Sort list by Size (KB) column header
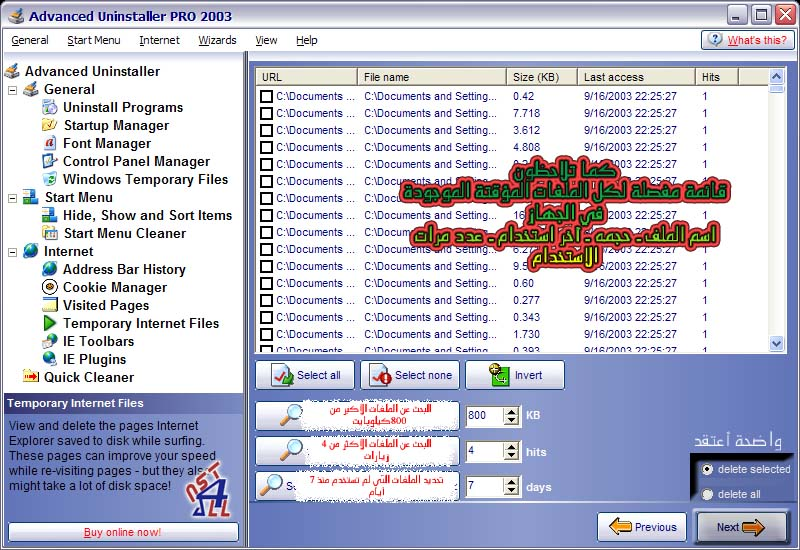This screenshot has height=550, width=800. pyautogui.click(x=542, y=77)
